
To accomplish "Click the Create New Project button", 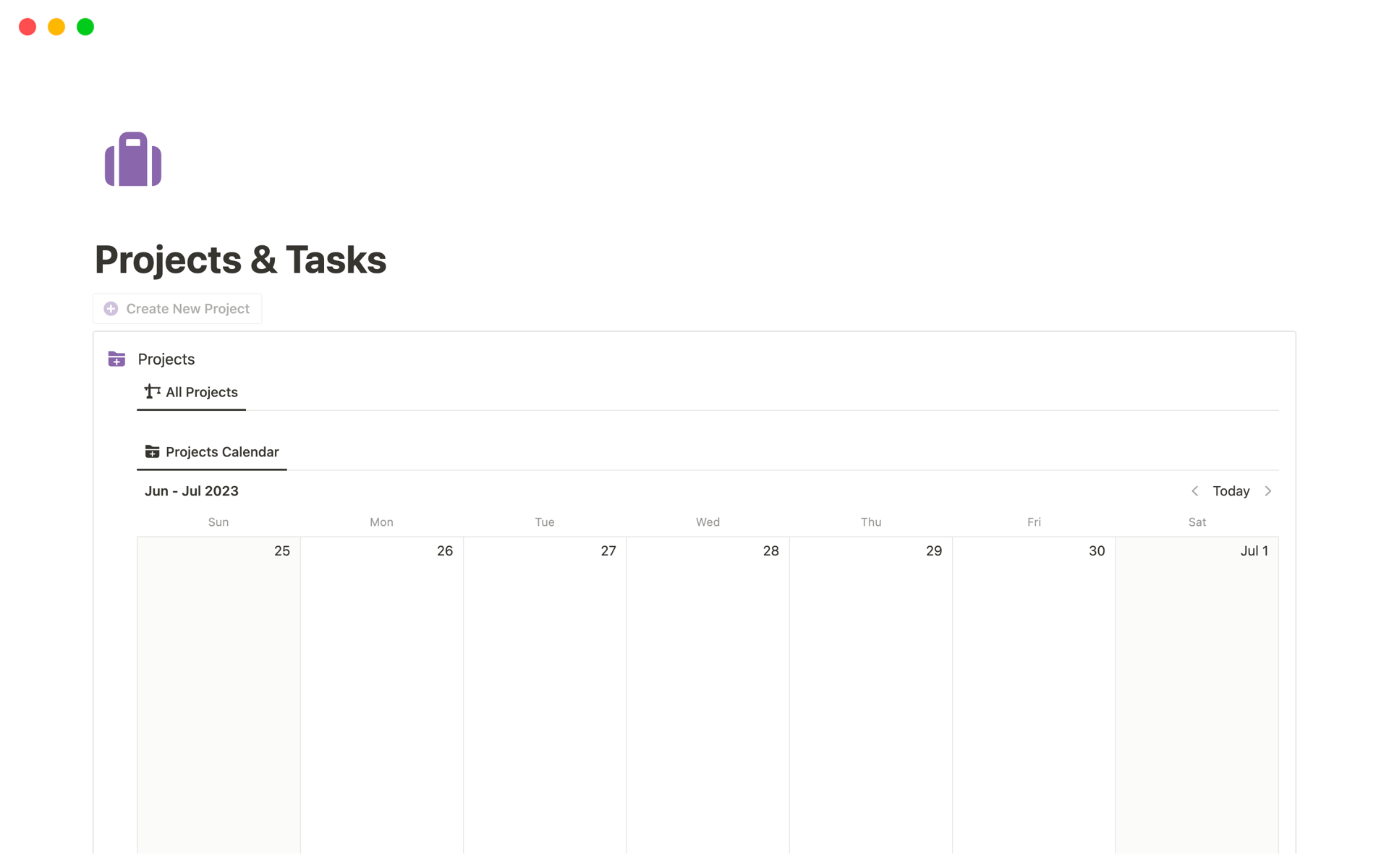I will pyautogui.click(x=177, y=308).
